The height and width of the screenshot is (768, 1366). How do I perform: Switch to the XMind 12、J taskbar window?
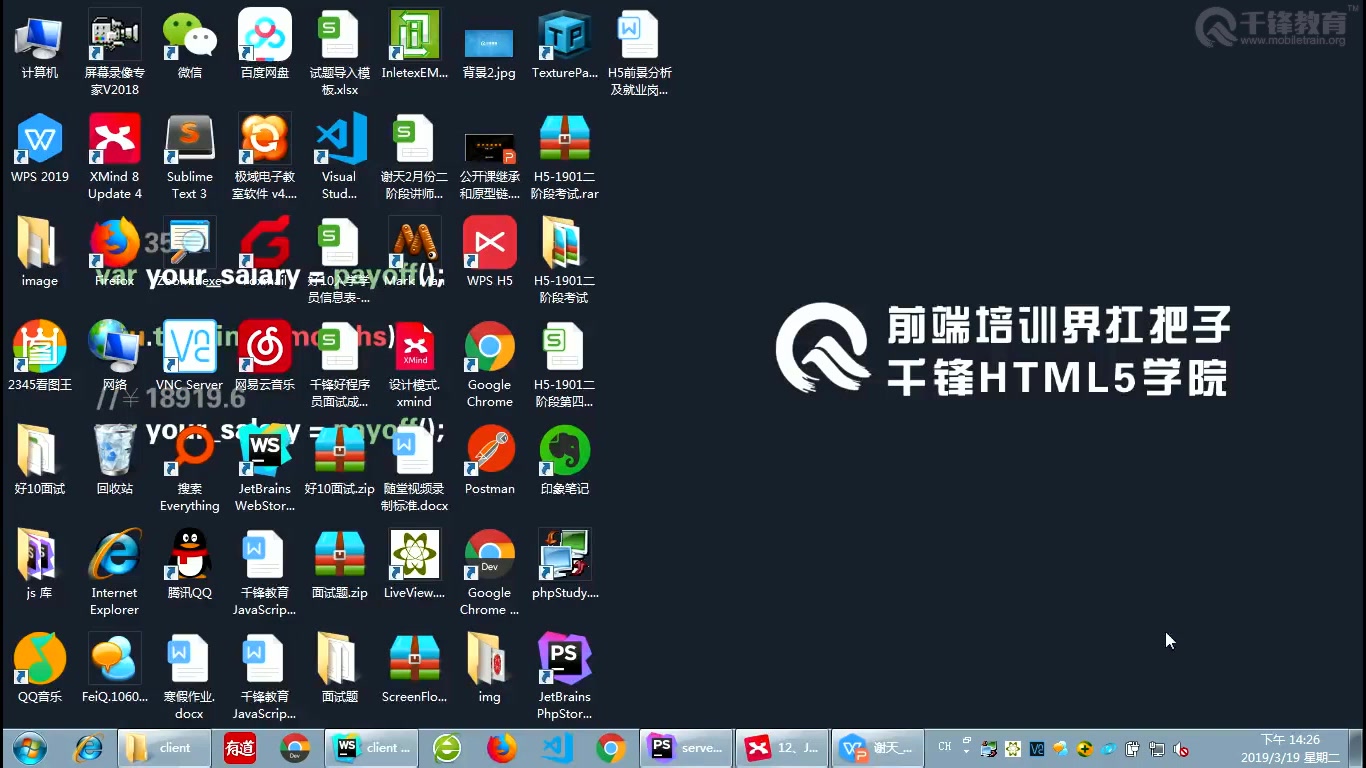[782, 748]
